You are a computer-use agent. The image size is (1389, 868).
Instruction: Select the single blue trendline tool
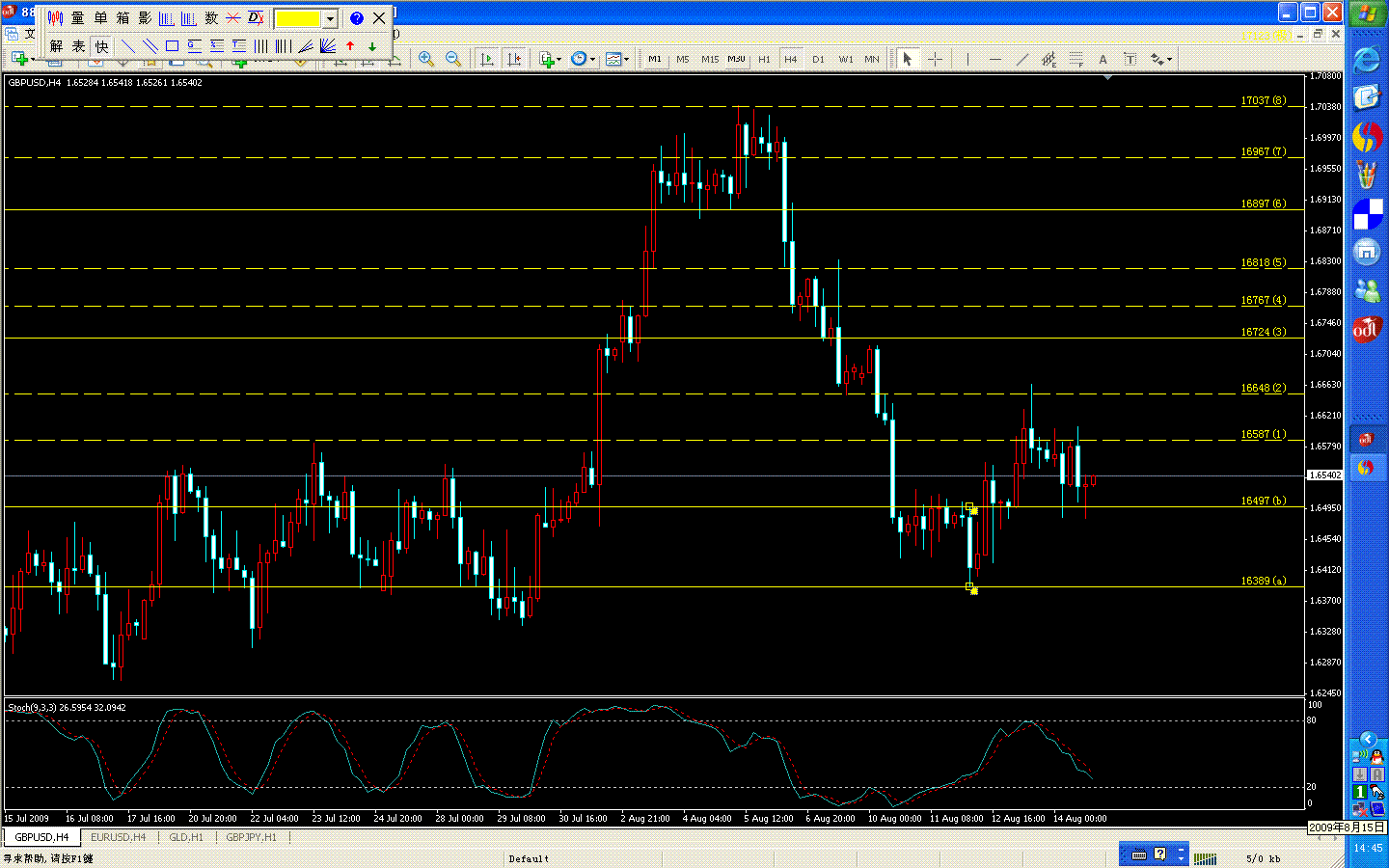(127, 45)
